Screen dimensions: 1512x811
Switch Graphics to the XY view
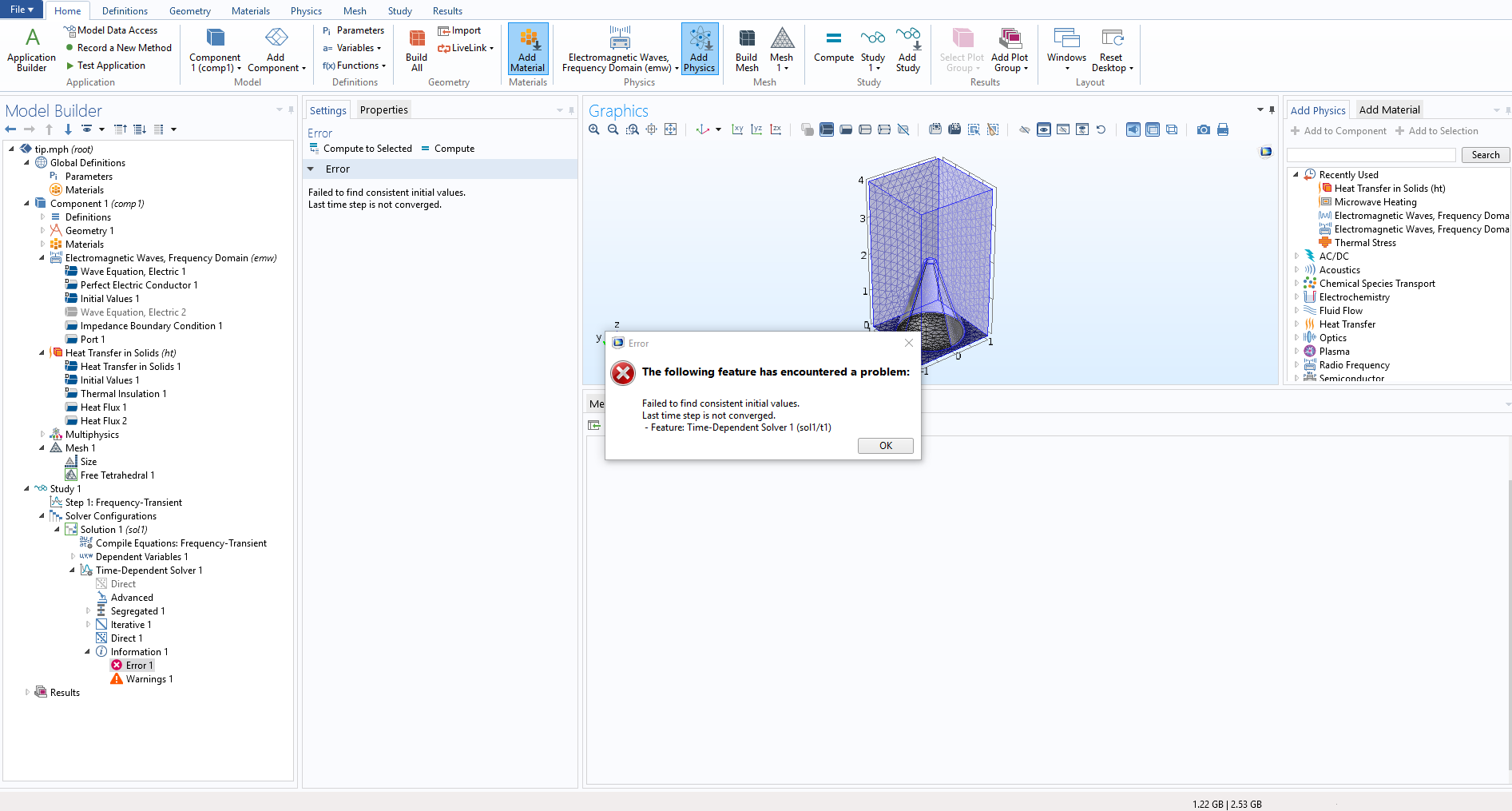tap(737, 129)
